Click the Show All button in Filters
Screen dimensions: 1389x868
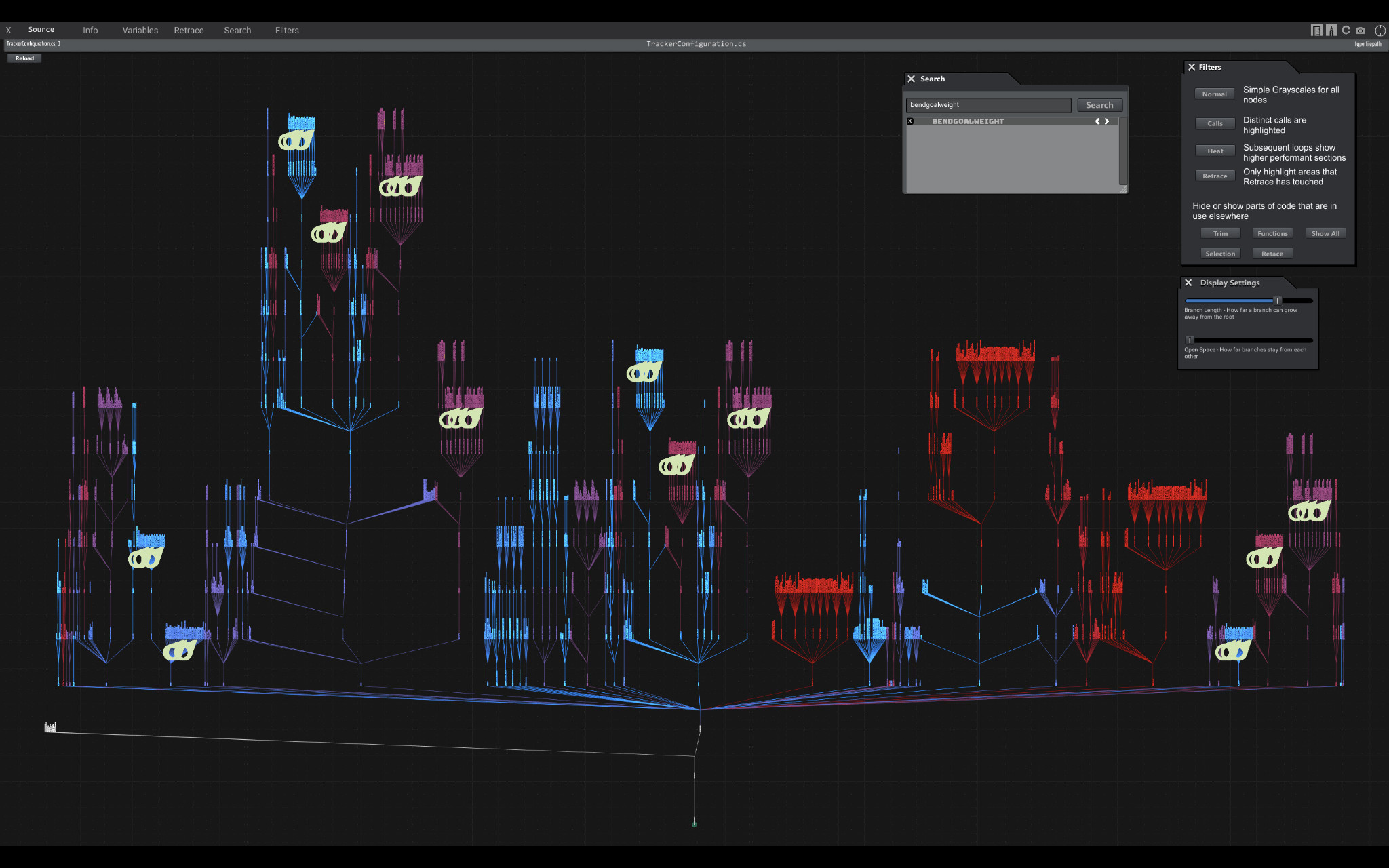(1325, 233)
